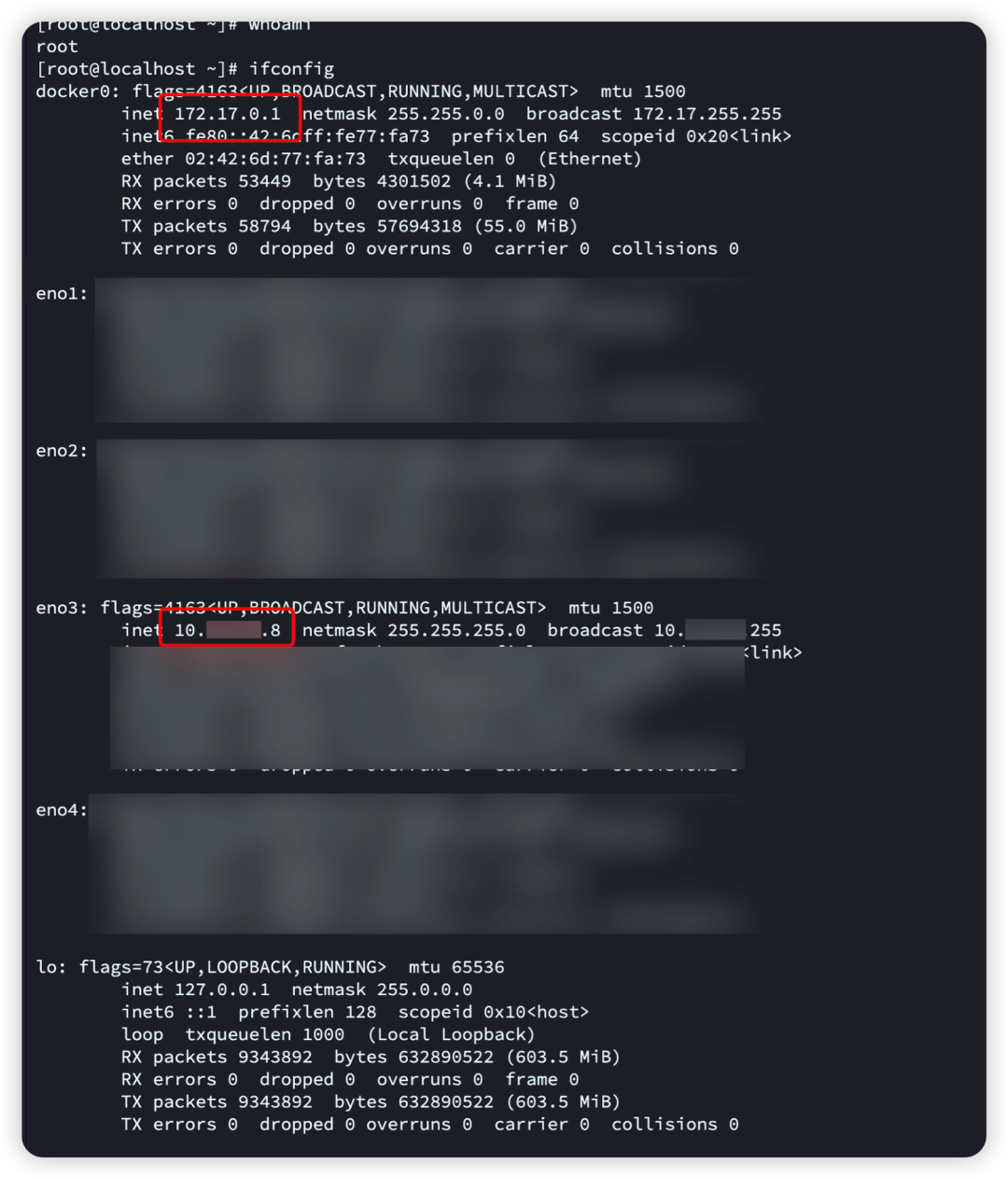Click the ifconfig command text
Viewport: 1008px width, 1179px height.
pyautogui.click(x=291, y=69)
